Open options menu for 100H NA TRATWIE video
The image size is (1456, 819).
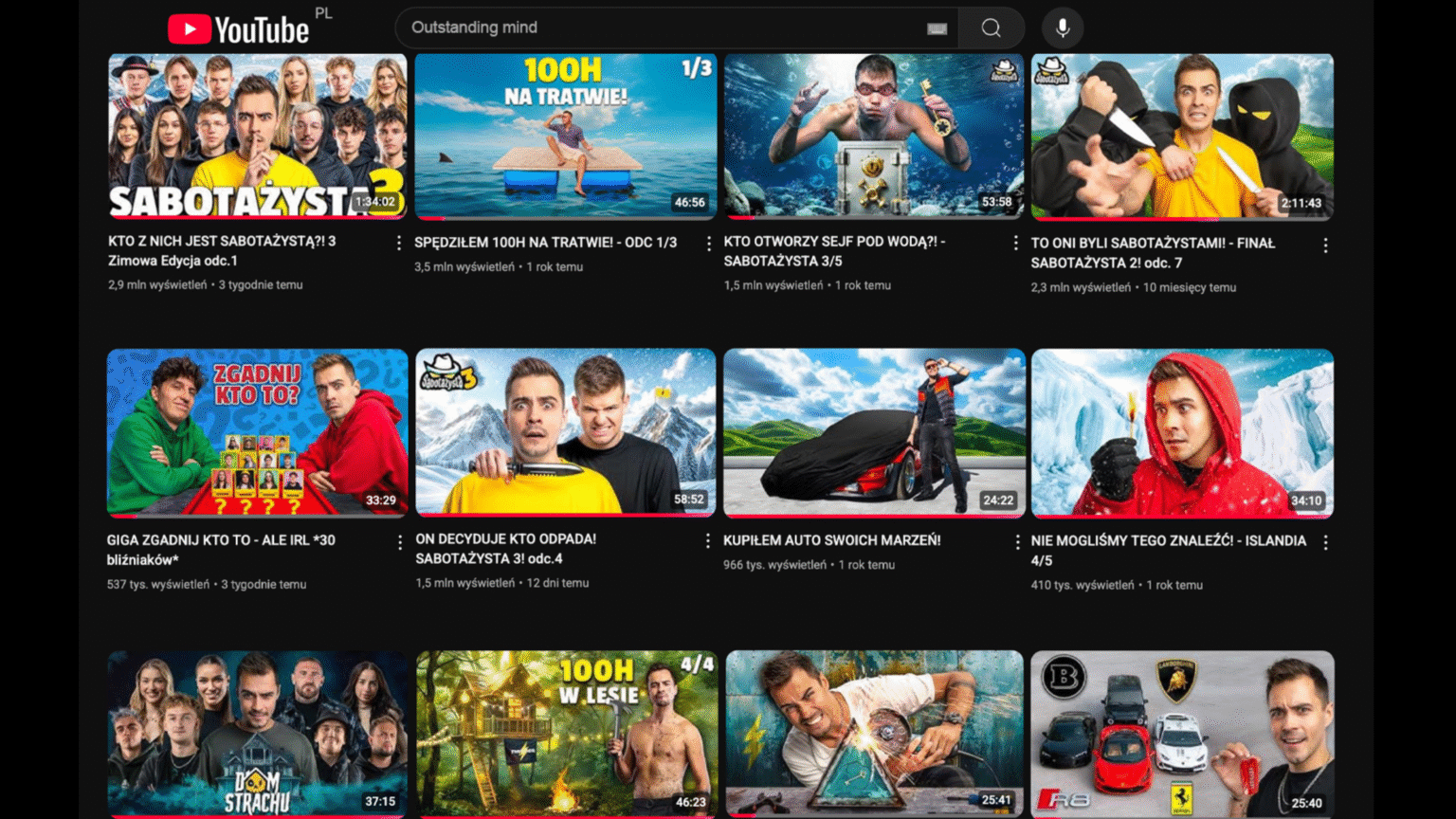(x=708, y=244)
